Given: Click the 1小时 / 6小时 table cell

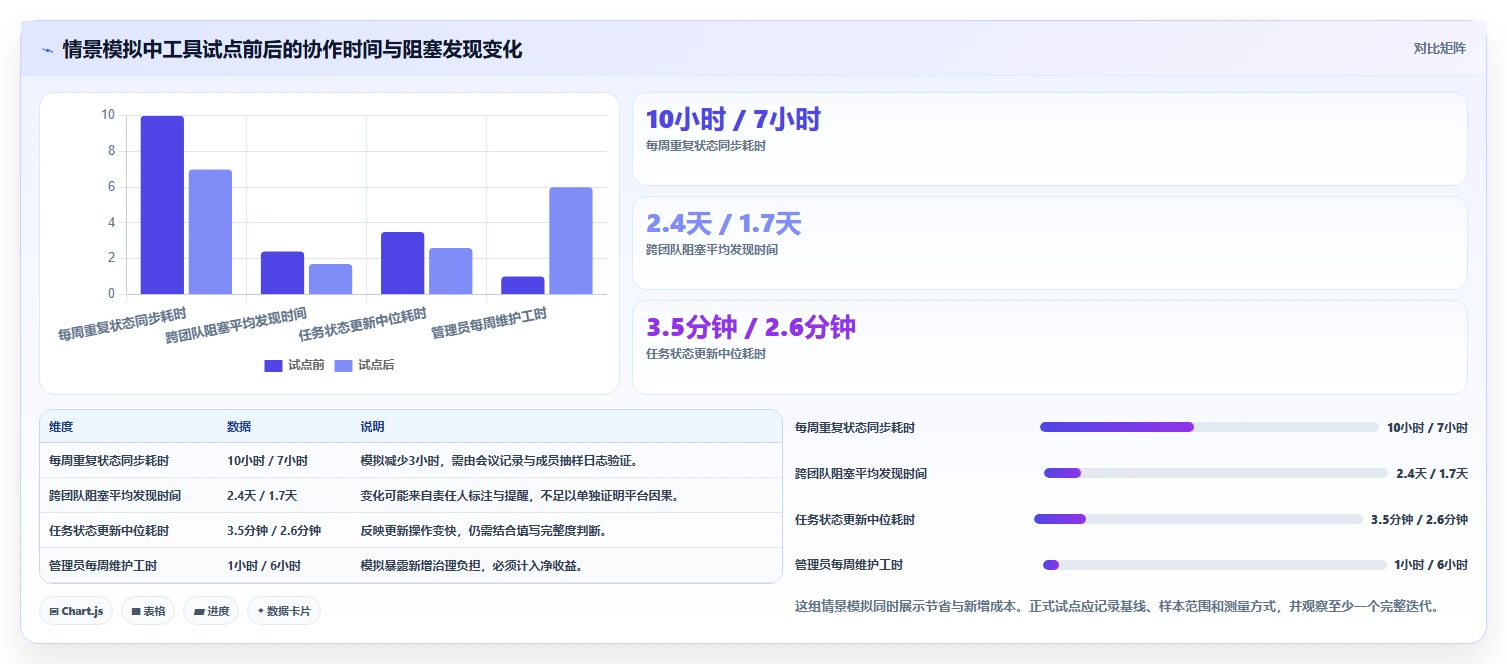Looking at the screenshot, I should (264, 566).
